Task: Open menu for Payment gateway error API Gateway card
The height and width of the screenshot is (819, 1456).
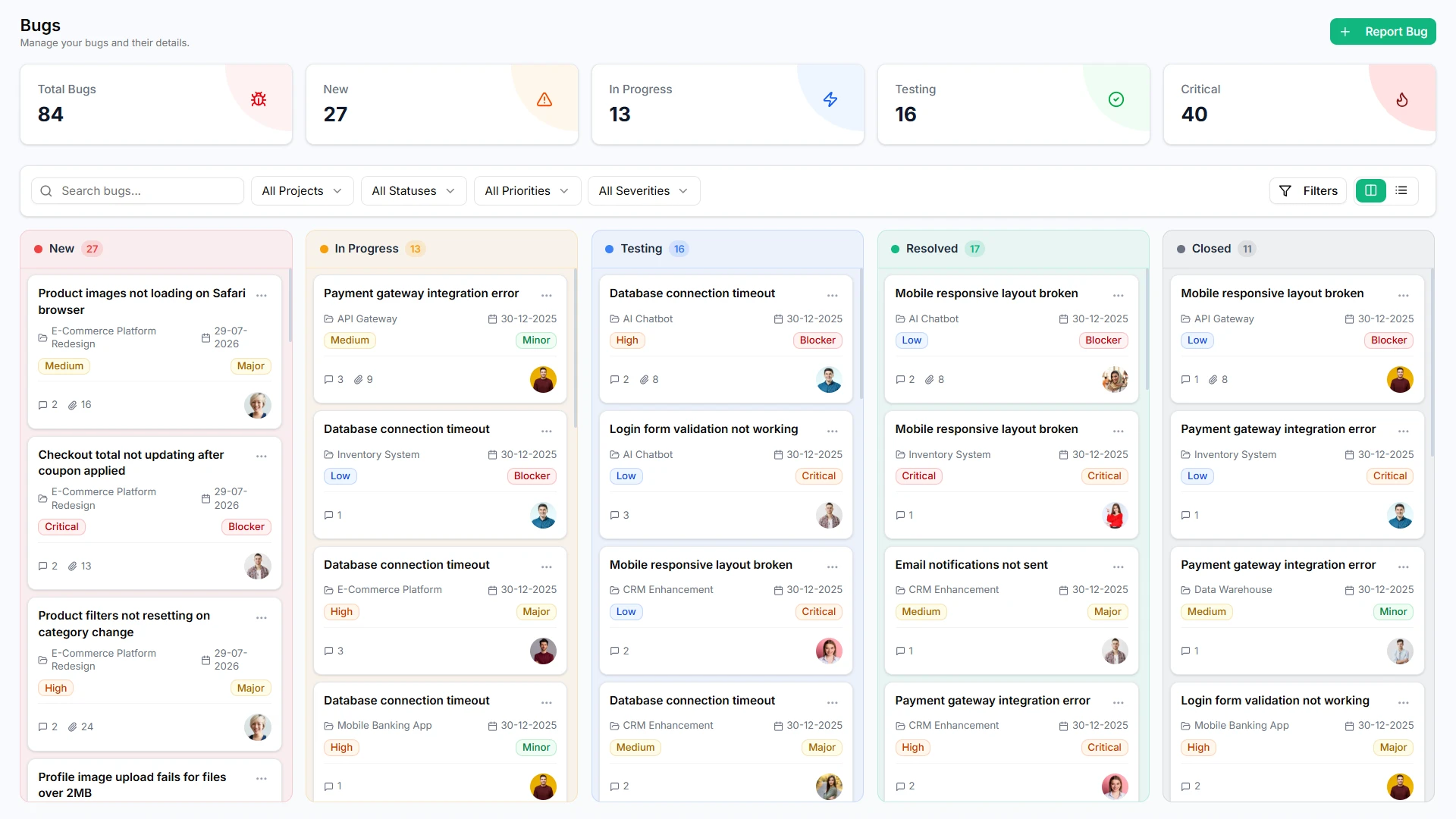Action: click(547, 295)
